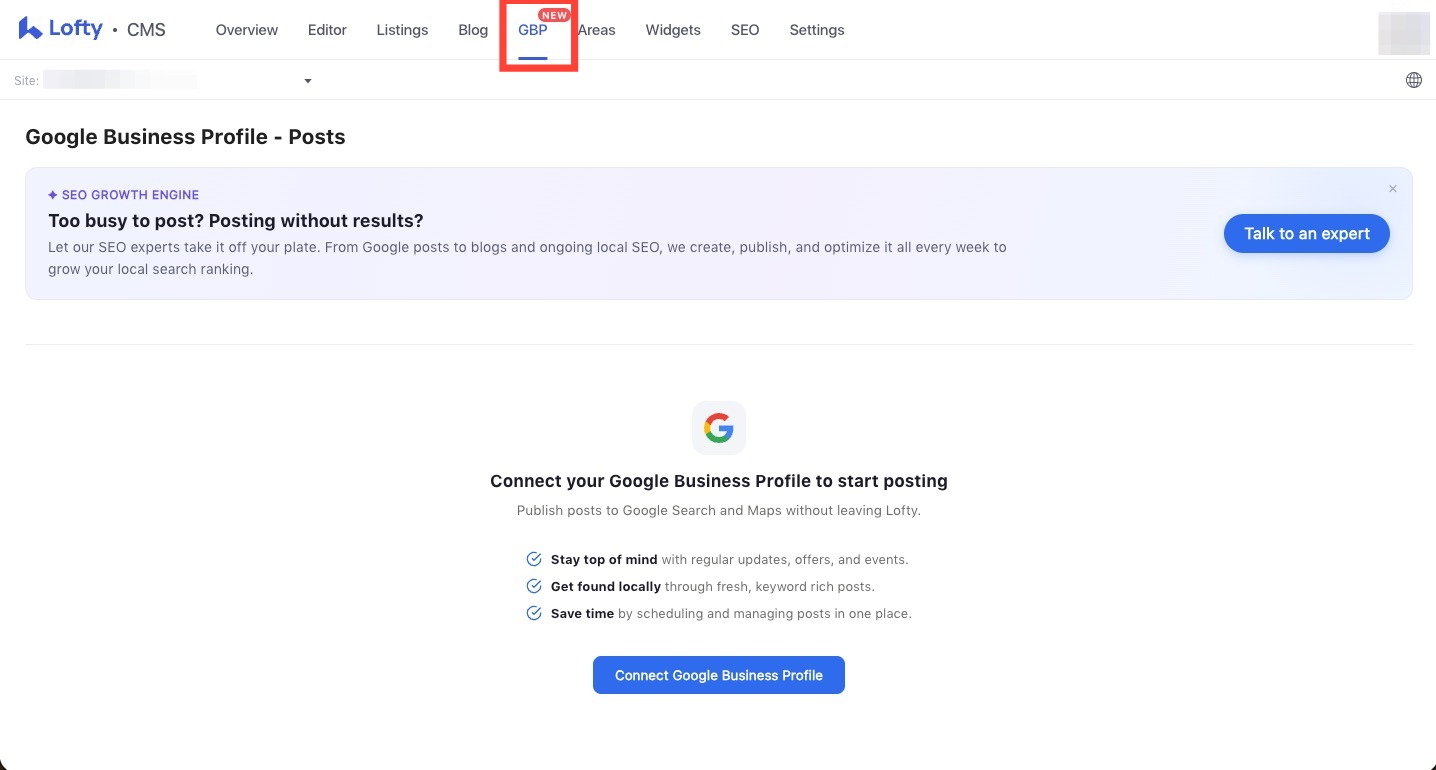Image resolution: width=1436 pixels, height=770 pixels.
Task: Click 'Connect your Google Business Profile' heading
Action: [719, 481]
